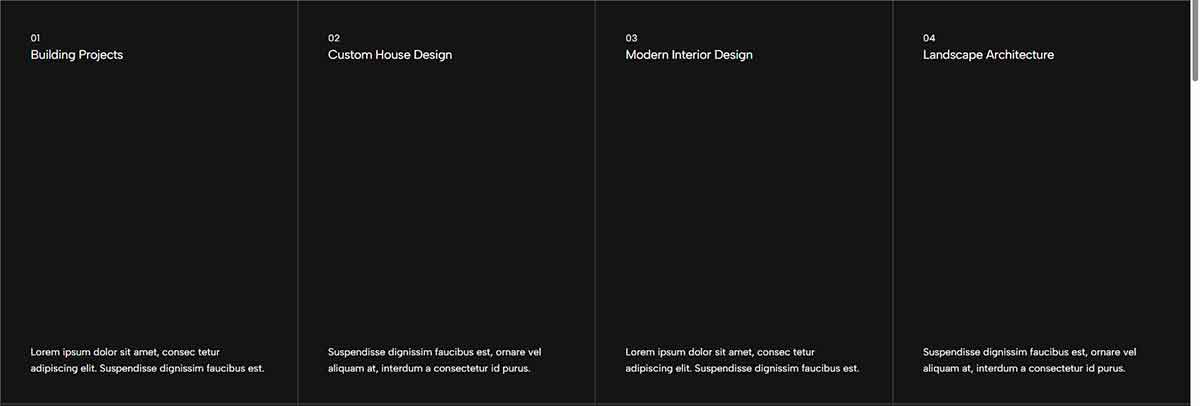Click the divider line between cards 03 and 04
Image resolution: width=1200 pixels, height=406 pixels.
point(893,200)
